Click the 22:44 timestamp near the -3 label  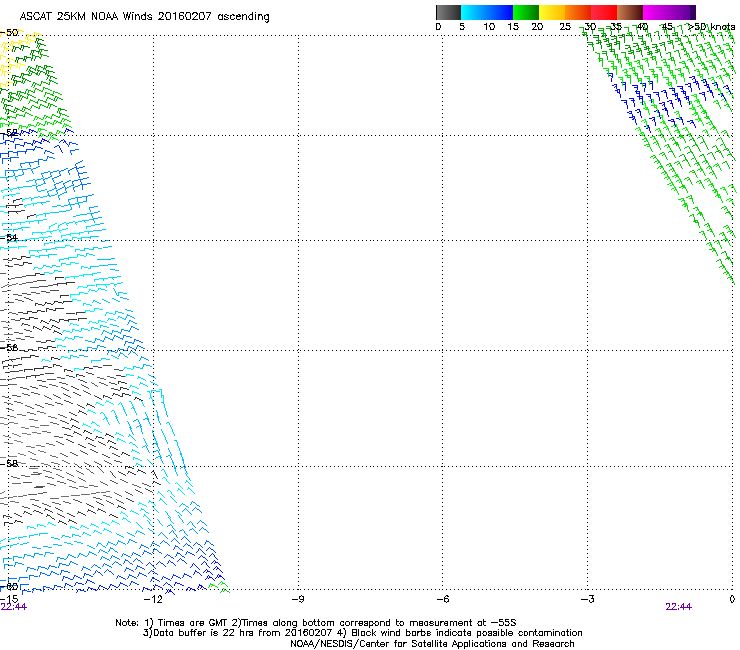point(679,607)
